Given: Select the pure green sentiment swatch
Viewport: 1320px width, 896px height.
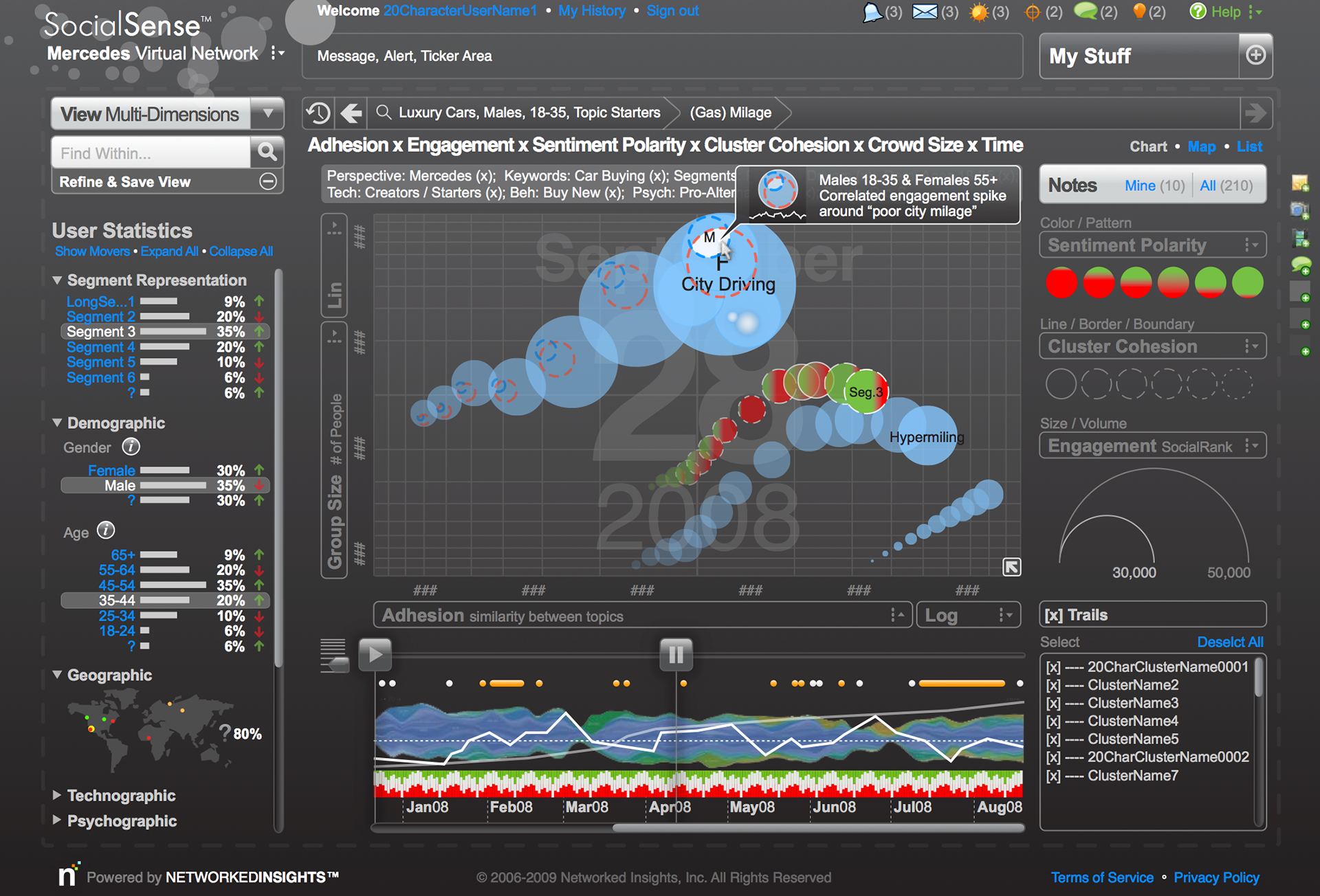Looking at the screenshot, I should (1247, 282).
